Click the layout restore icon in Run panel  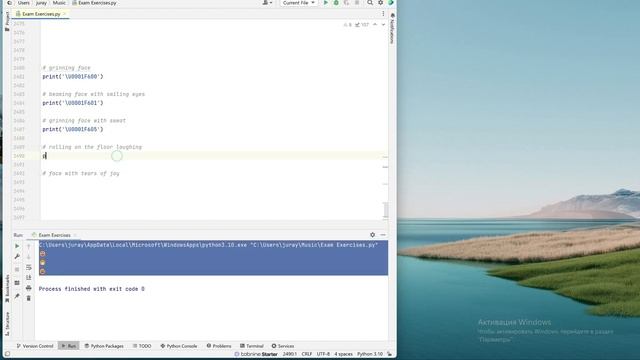click(x=17, y=283)
